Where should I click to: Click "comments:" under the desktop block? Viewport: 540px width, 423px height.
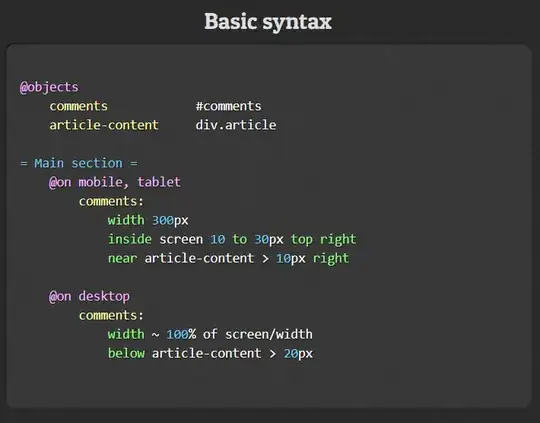click(111, 316)
